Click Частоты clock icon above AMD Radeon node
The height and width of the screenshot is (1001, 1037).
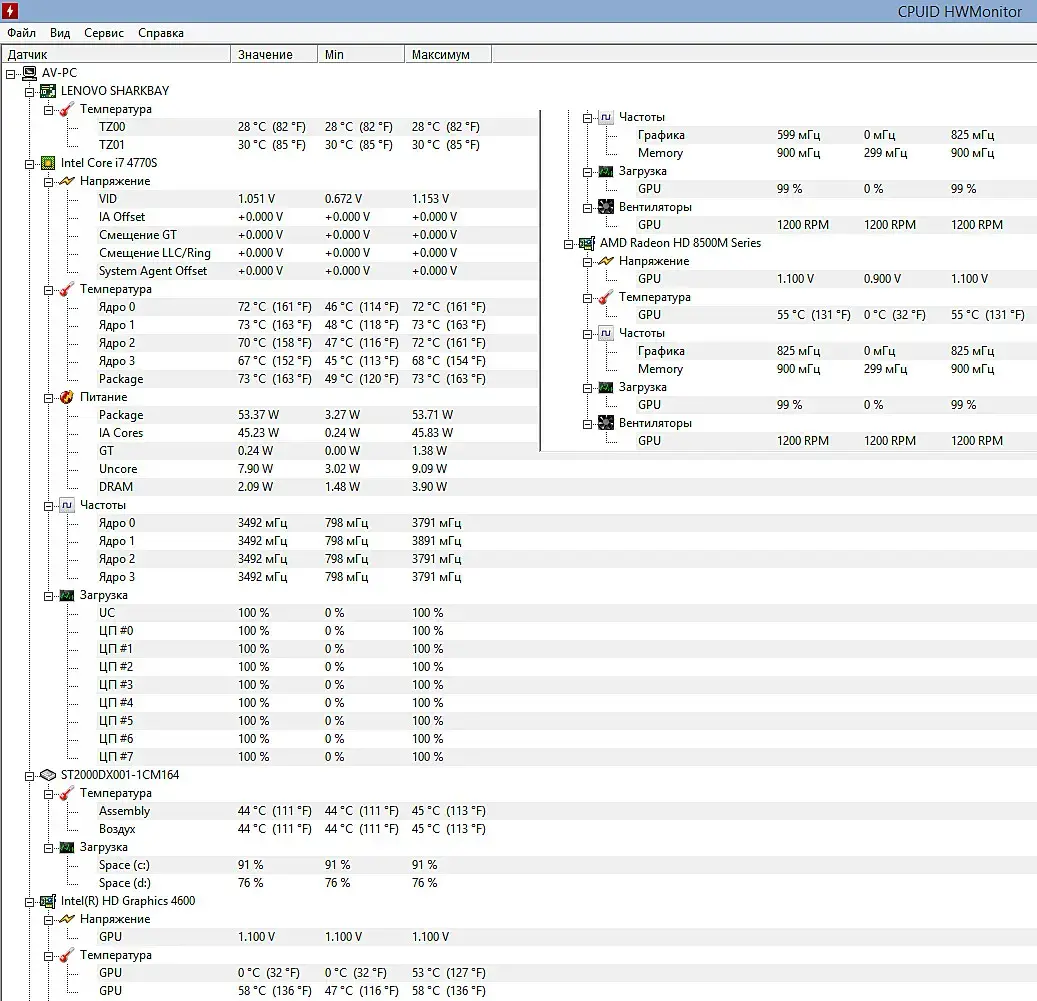point(606,117)
